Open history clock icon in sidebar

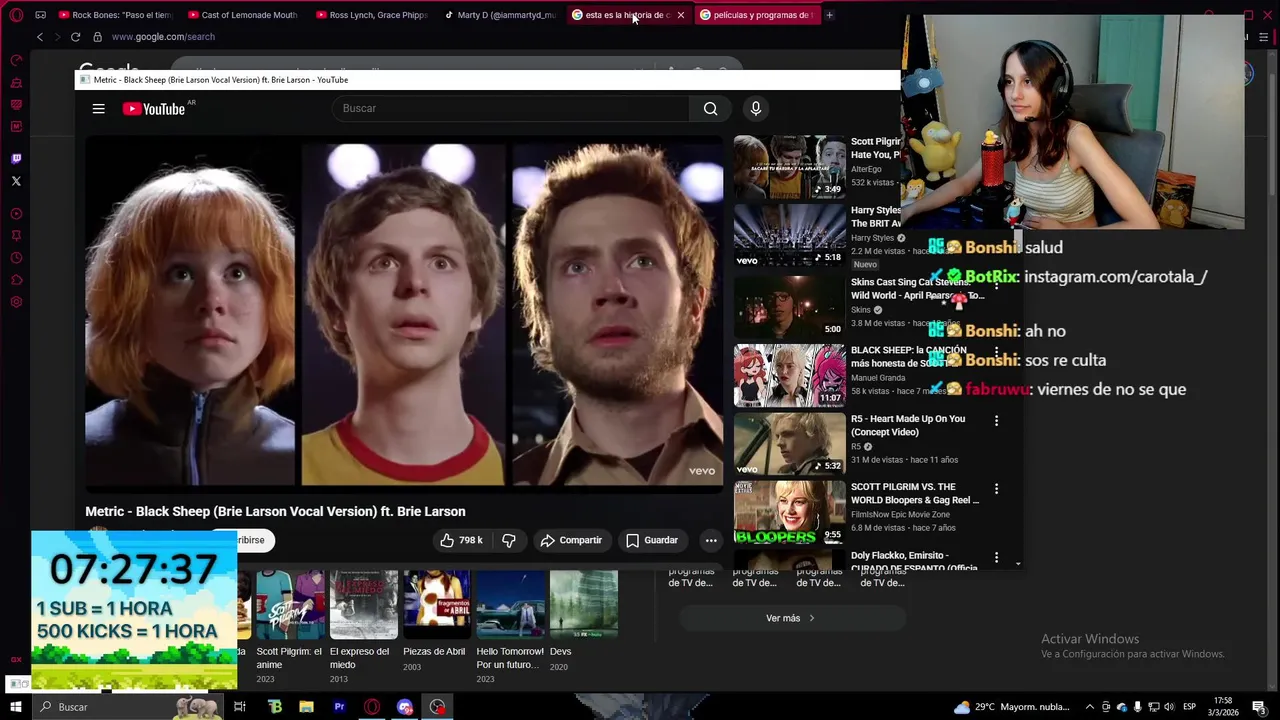pos(16,258)
